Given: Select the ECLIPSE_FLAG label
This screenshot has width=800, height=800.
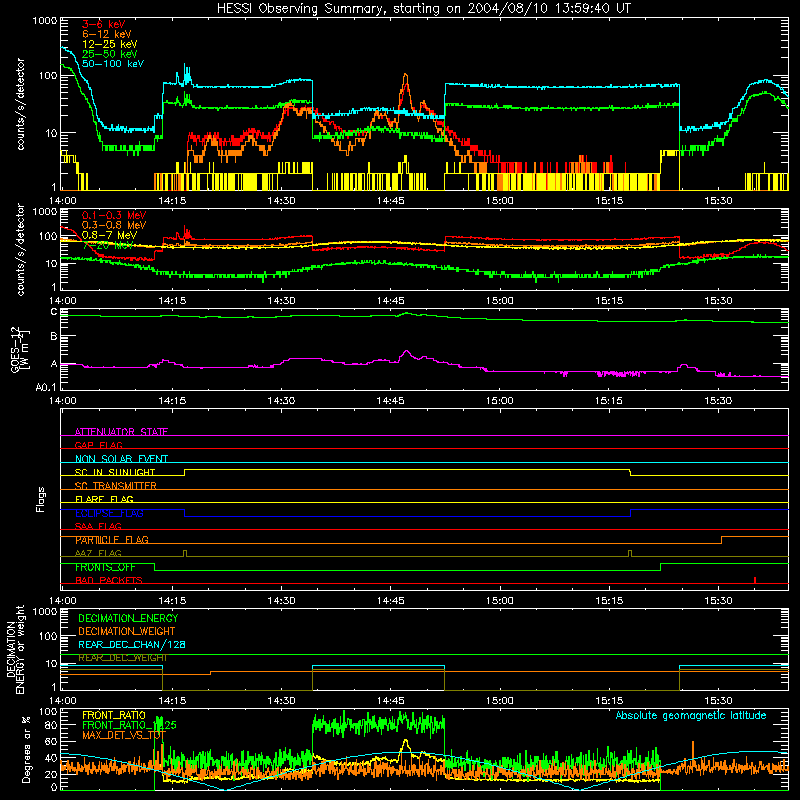Looking at the screenshot, I should tap(109, 513).
